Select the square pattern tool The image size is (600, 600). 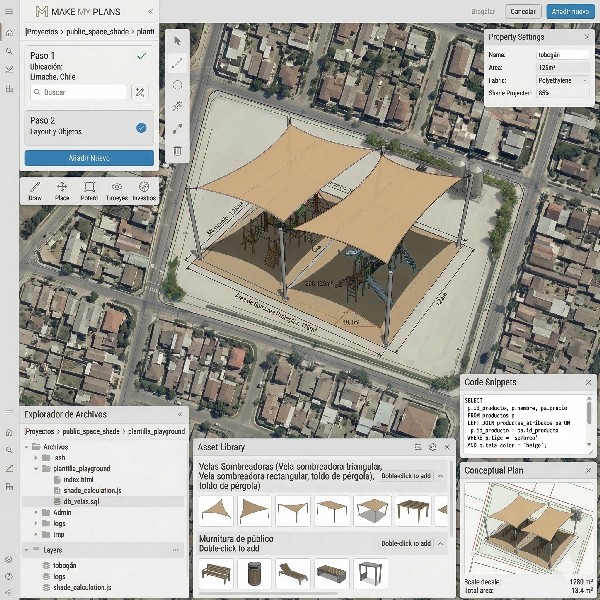click(89, 191)
